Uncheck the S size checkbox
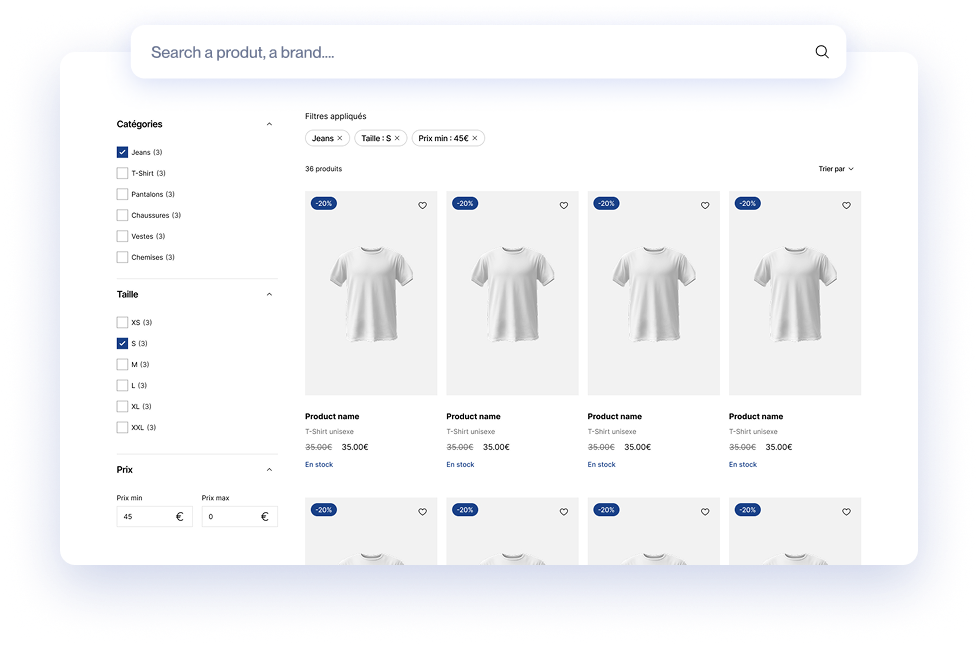This screenshot has height=645, width=978. 122,344
